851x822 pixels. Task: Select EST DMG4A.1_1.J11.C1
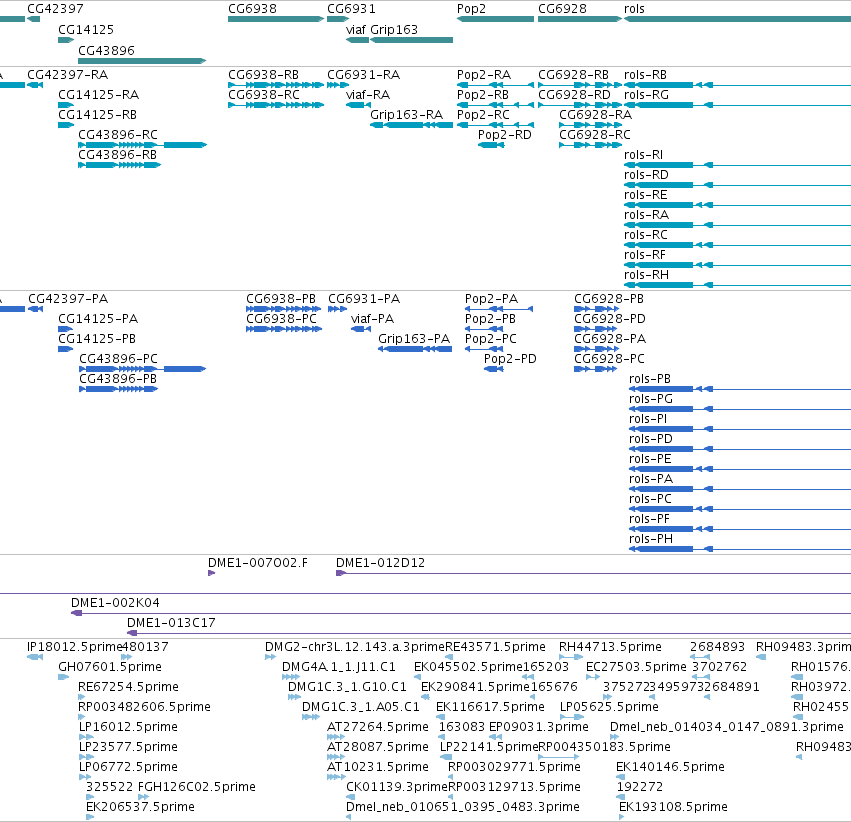tap(291, 677)
